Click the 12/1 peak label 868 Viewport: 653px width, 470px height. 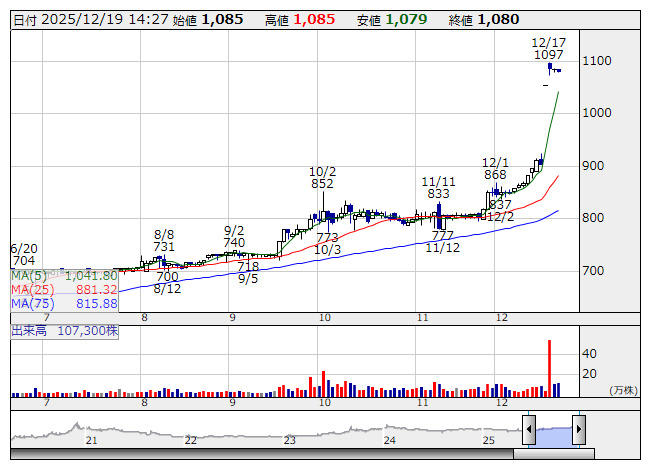pos(495,174)
